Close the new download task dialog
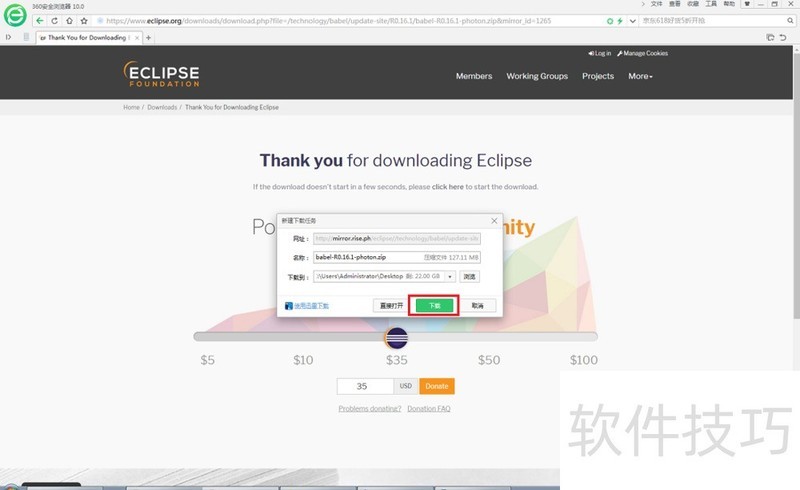Image resolution: width=800 pixels, height=490 pixels. coord(494,220)
